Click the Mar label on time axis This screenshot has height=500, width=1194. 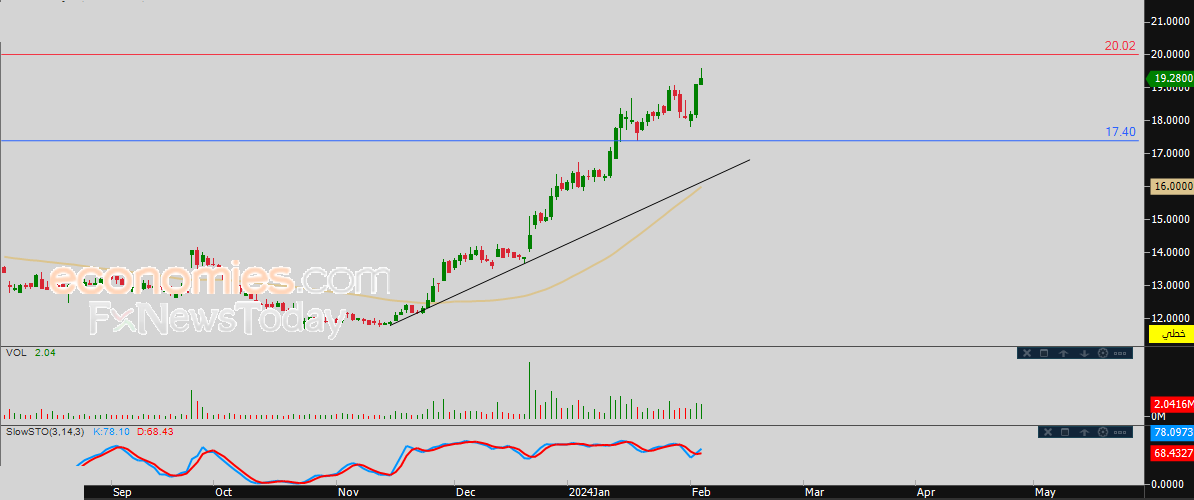[x=814, y=492]
